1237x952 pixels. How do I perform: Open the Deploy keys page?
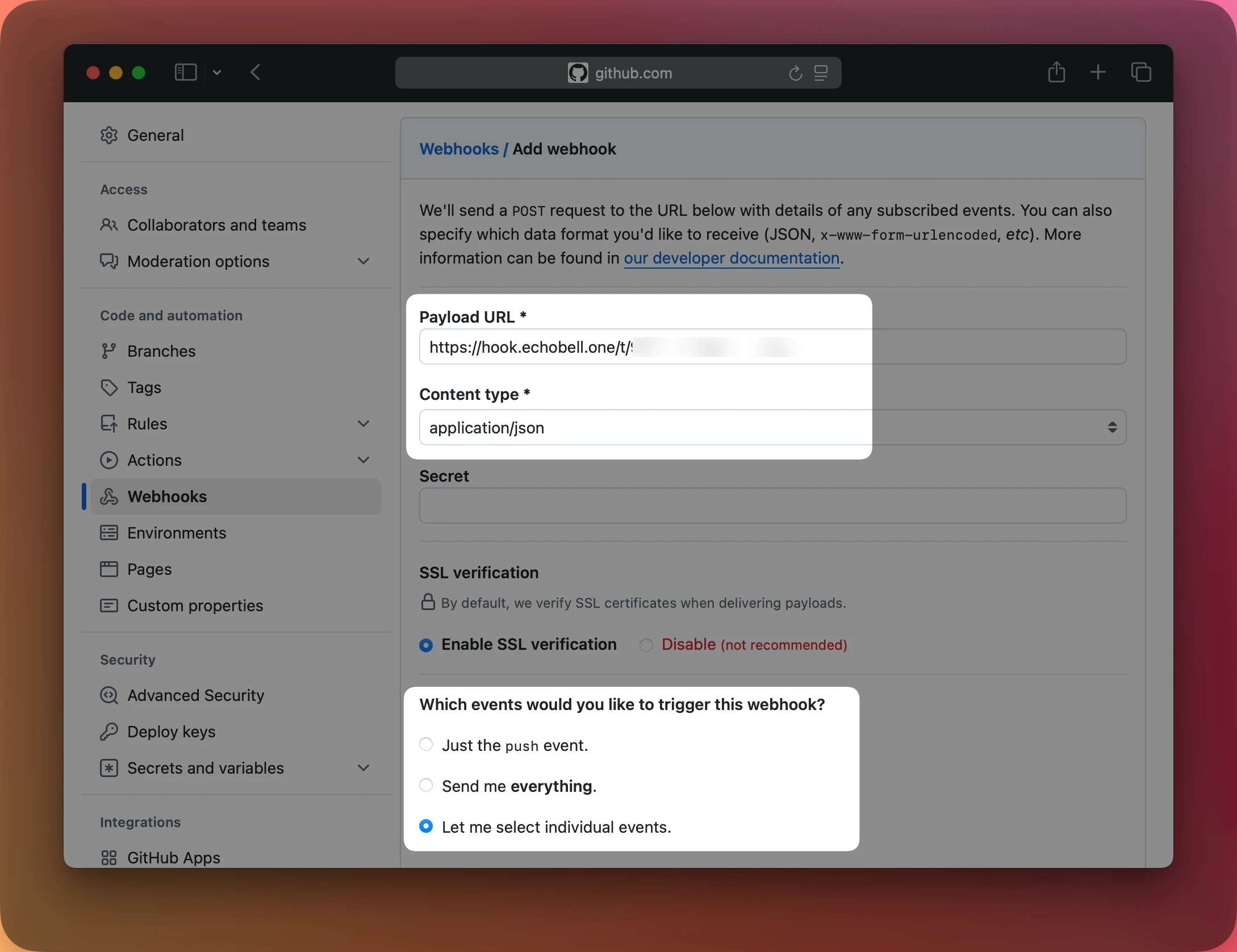(x=171, y=732)
